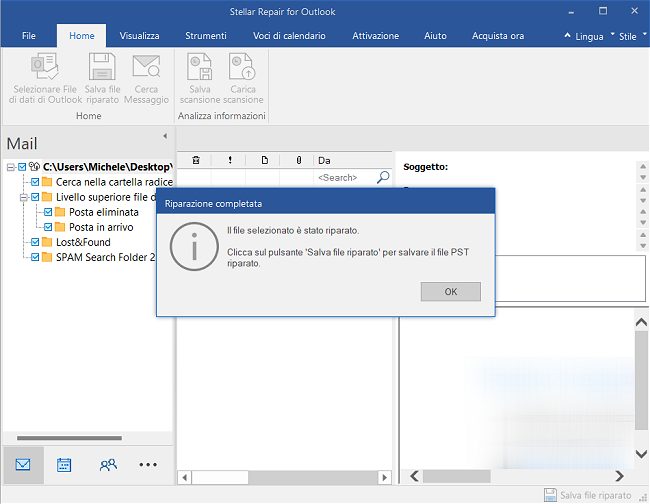The height and width of the screenshot is (504, 650).
Task: Select the Posta eliminata label
Action: (104, 212)
